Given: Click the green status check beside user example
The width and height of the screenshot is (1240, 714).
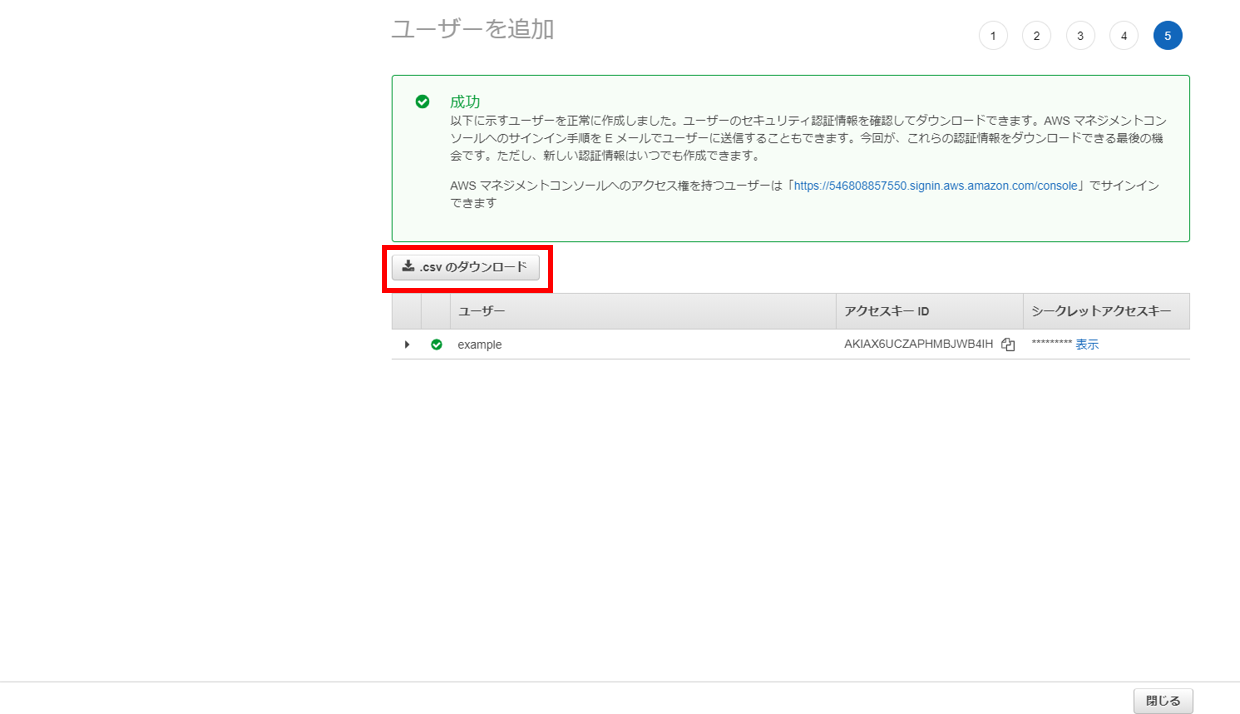Looking at the screenshot, I should 436,344.
